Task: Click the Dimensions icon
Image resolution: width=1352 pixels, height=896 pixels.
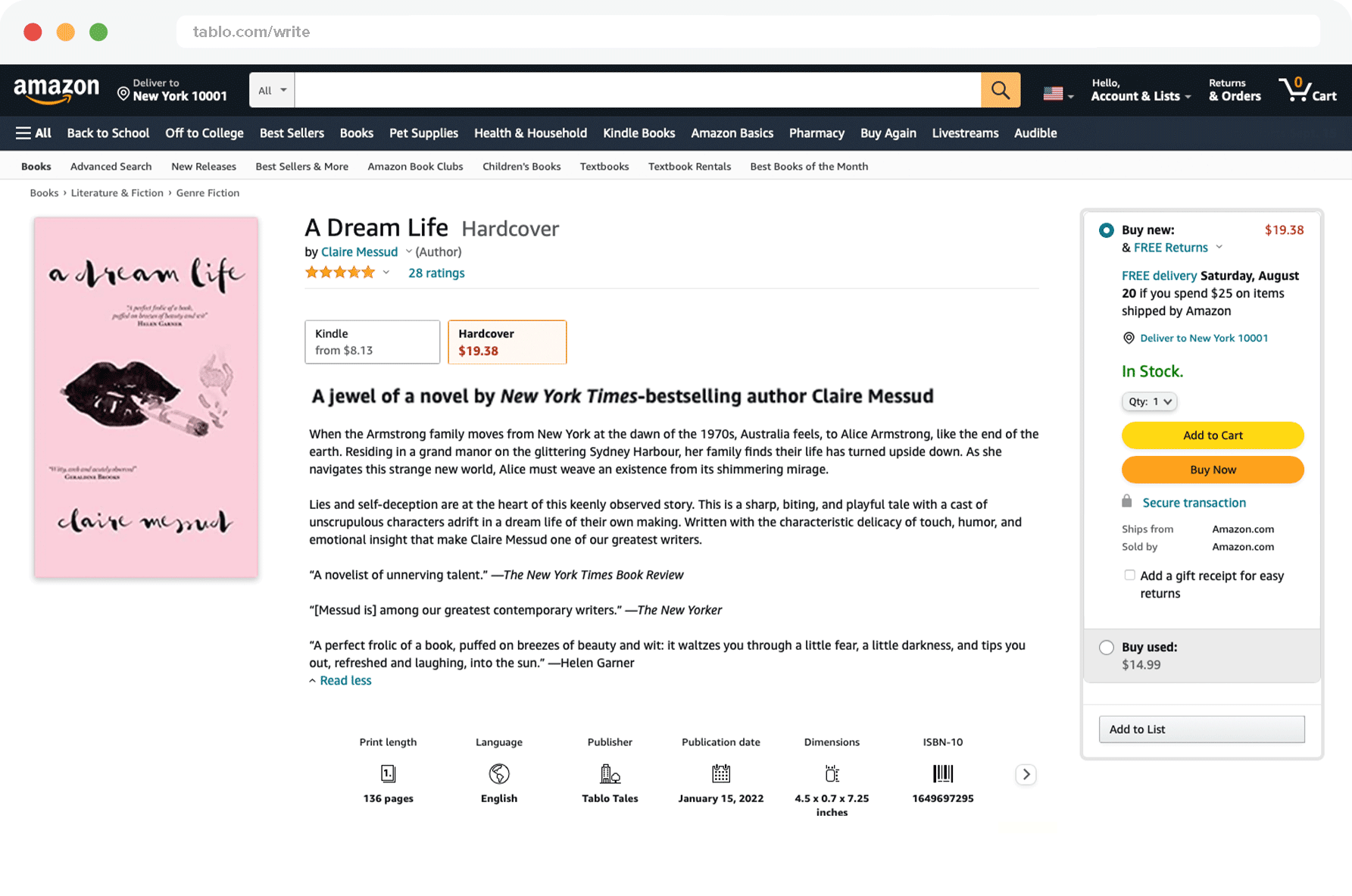Action: (x=832, y=773)
